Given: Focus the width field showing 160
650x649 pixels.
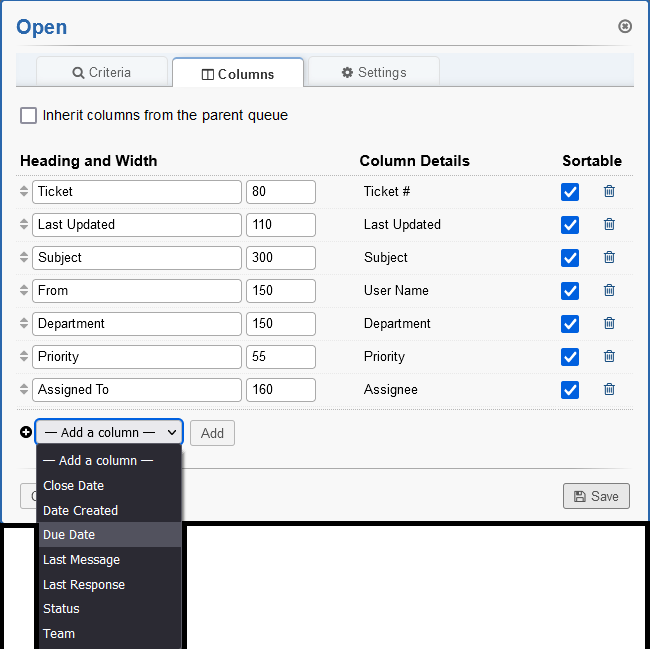Looking at the screenshot, I should [281, 390].
